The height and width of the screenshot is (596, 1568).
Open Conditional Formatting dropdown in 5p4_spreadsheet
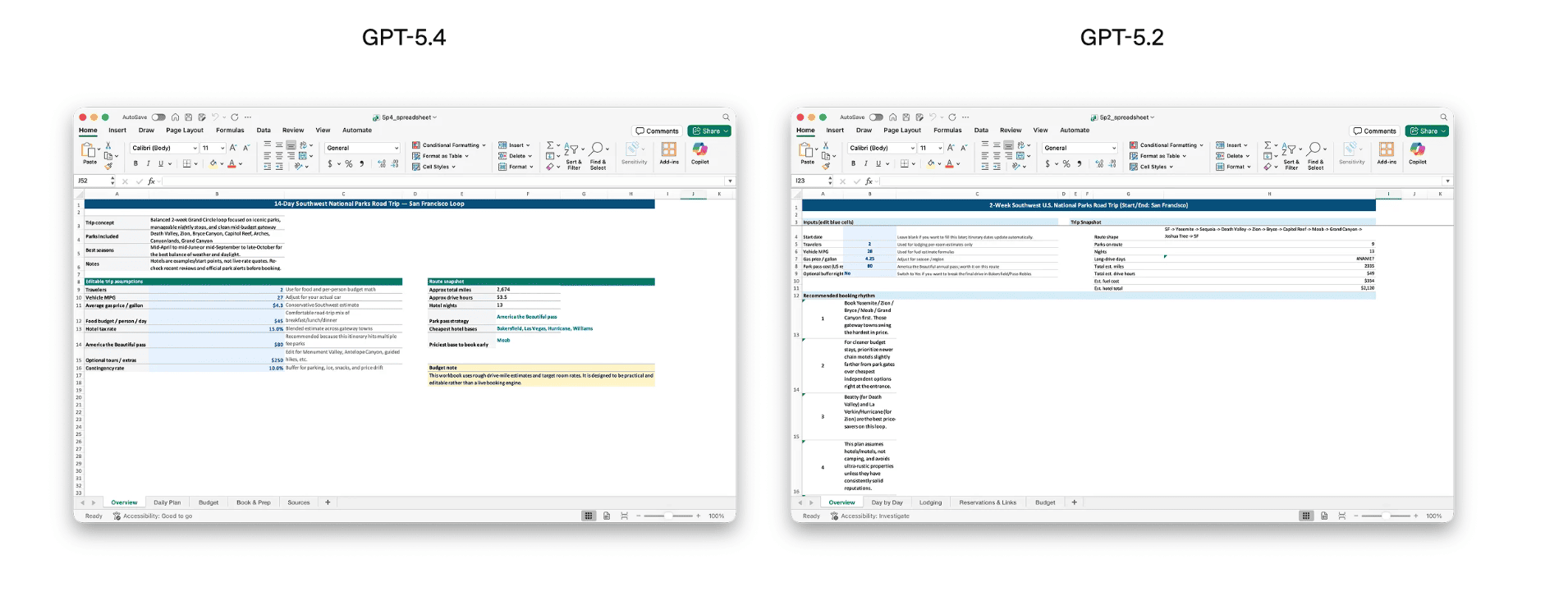(x=450, y=145)
